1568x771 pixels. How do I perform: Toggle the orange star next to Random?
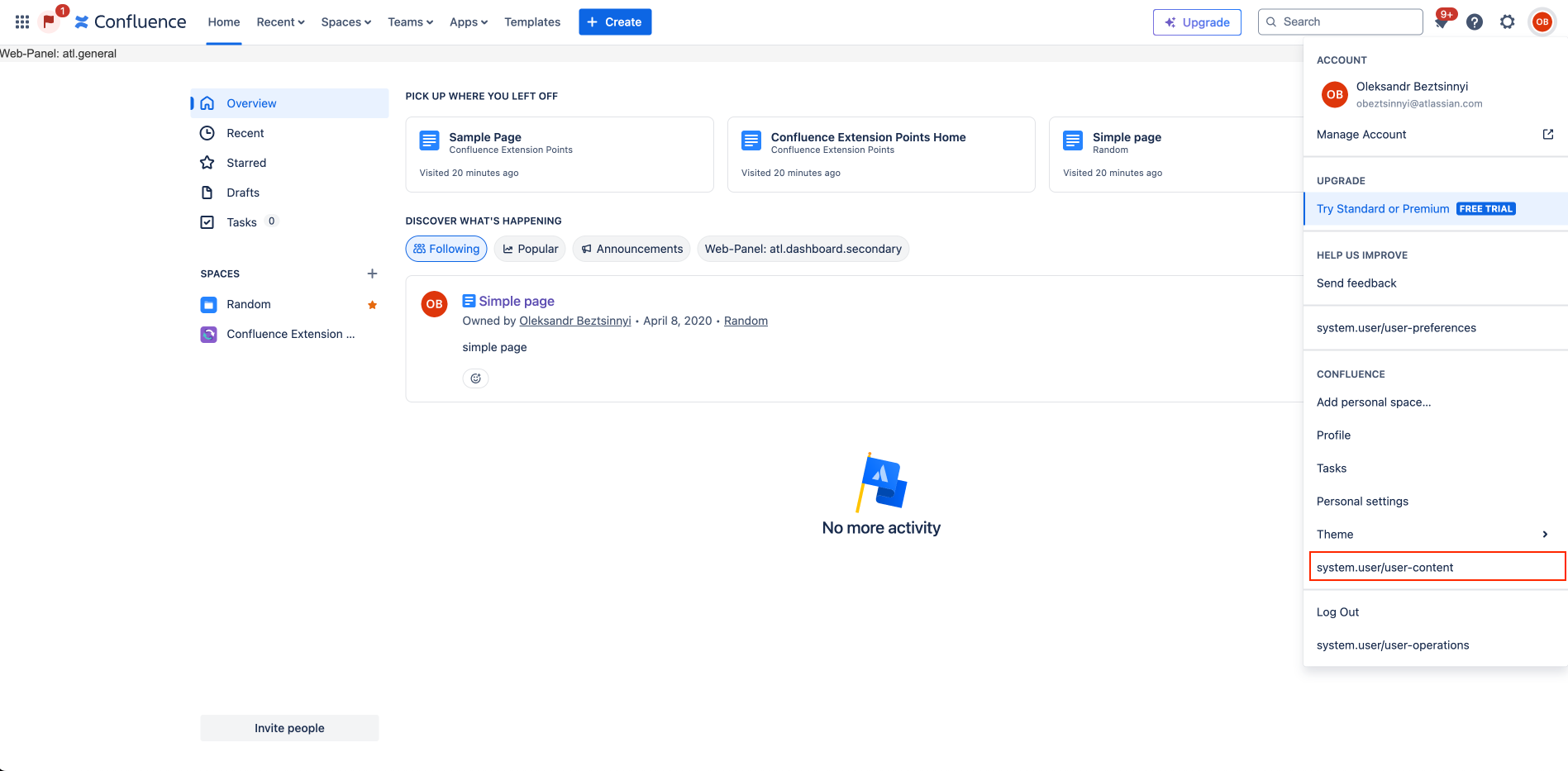coord(373,305)
